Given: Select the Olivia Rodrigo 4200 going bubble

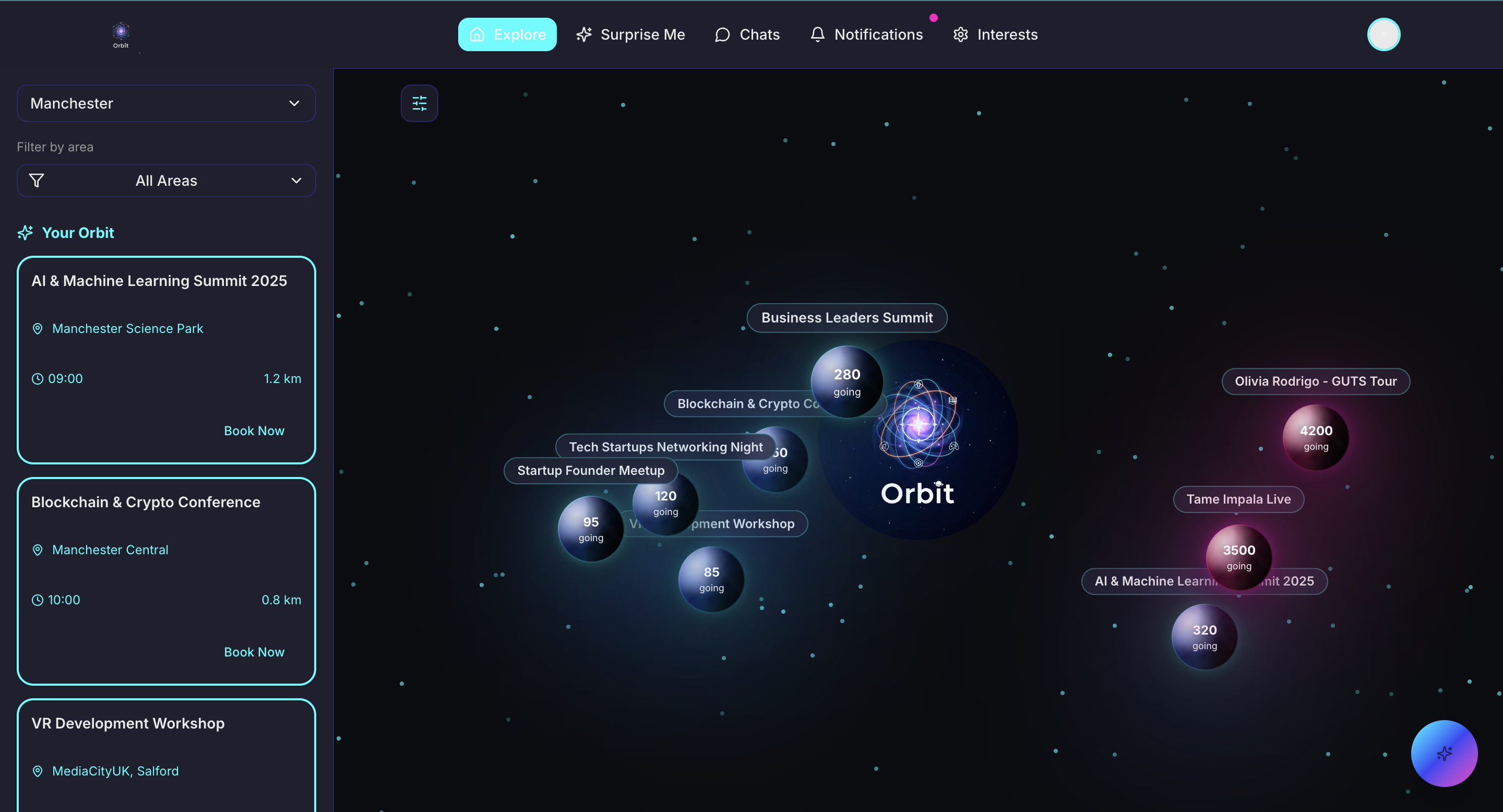Looking at the screenshot, I should pos(1315,437).
